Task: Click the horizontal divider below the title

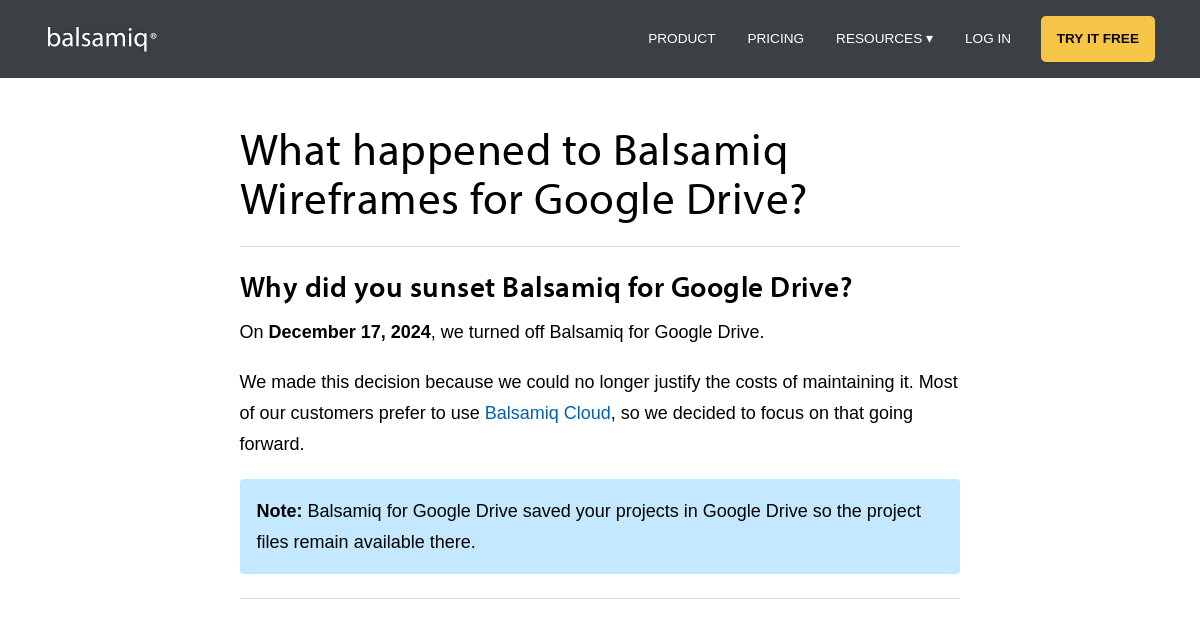Action: tap(599, 245)
